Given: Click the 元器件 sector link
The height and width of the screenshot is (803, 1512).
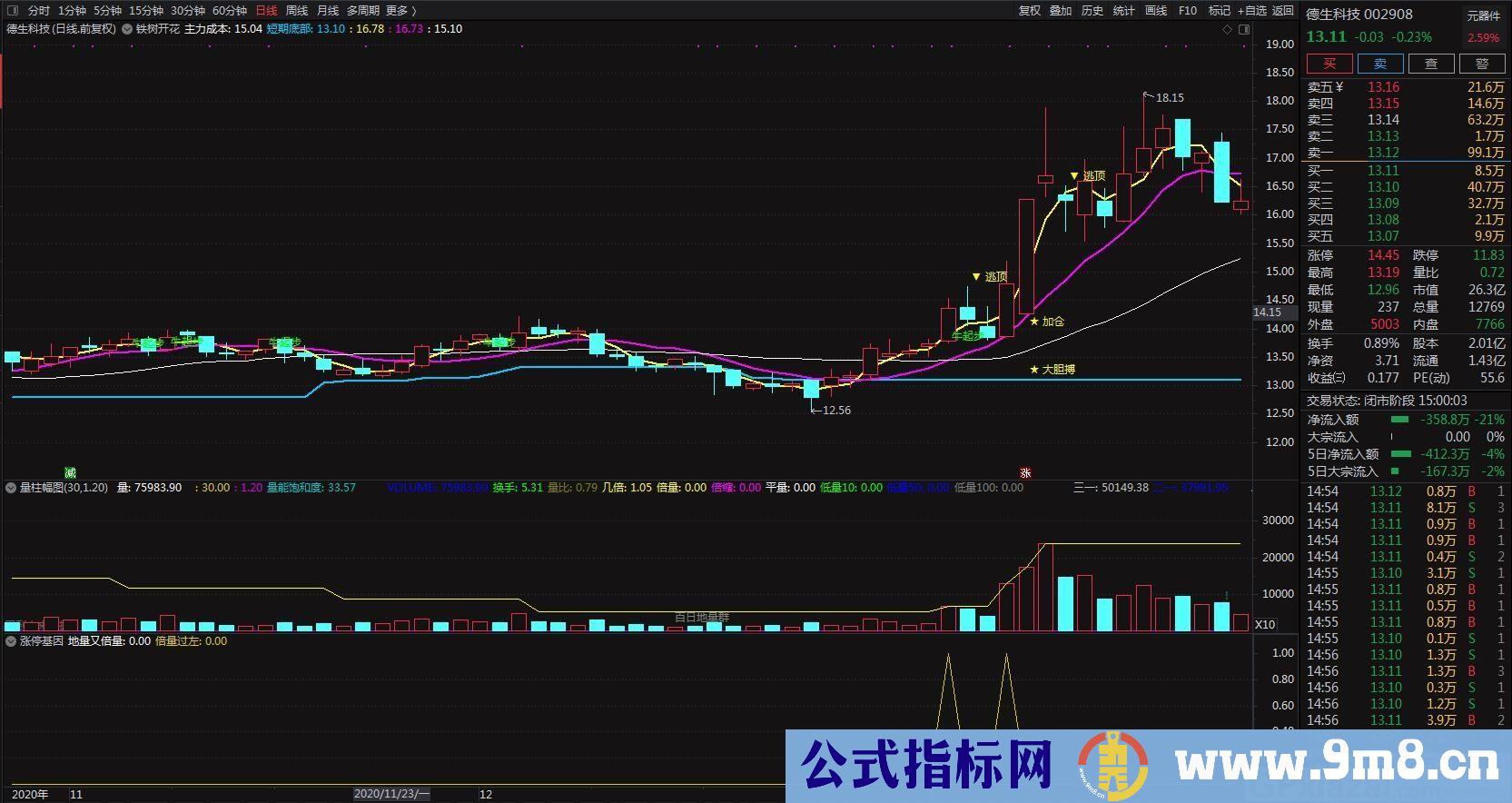Looking at the screenshot, I should coord(1484,15).
